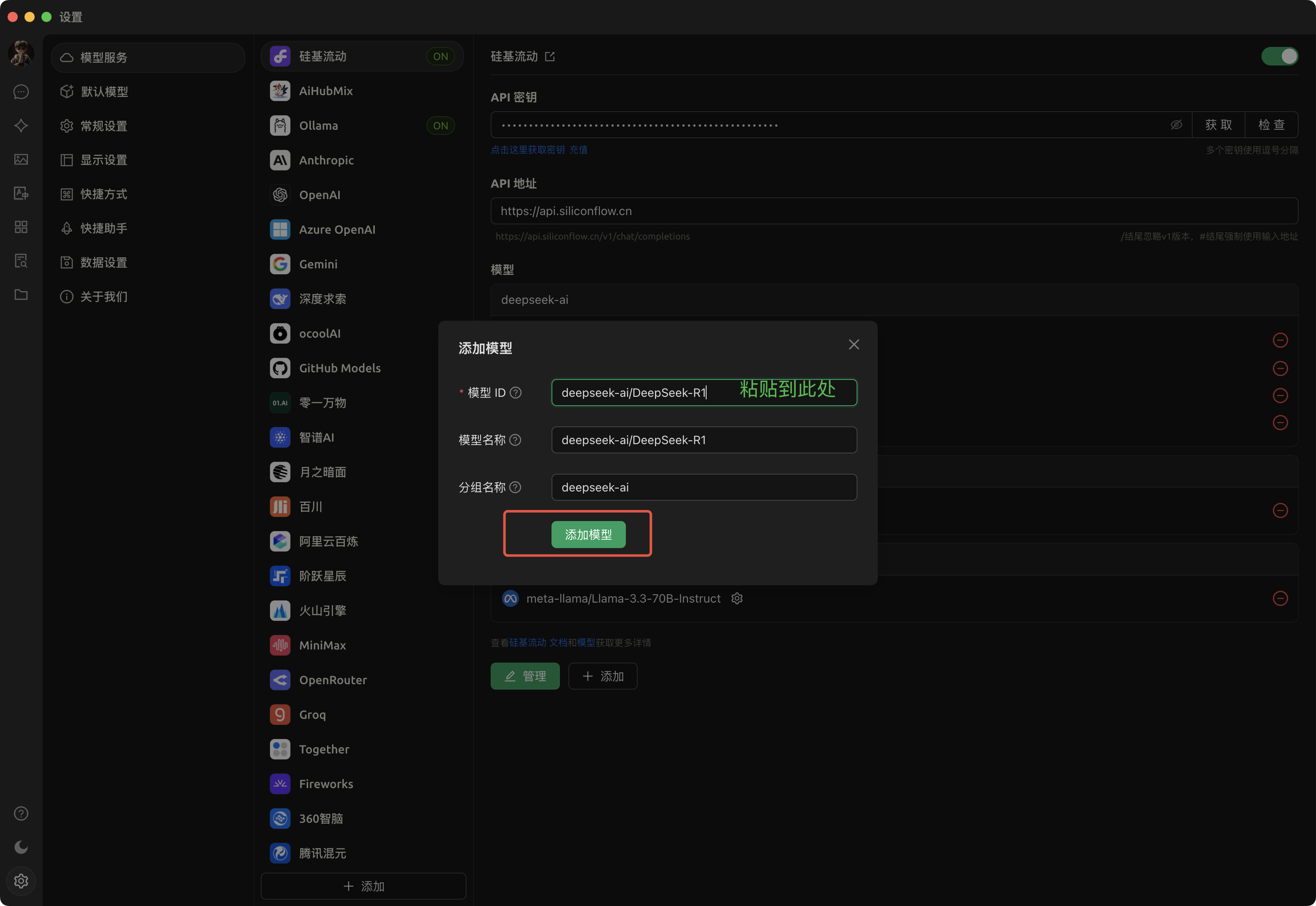Reveal the API key via the eye icon
Image resolution: width=1316 pixels, height=906 pixels.
point(1177,125)
